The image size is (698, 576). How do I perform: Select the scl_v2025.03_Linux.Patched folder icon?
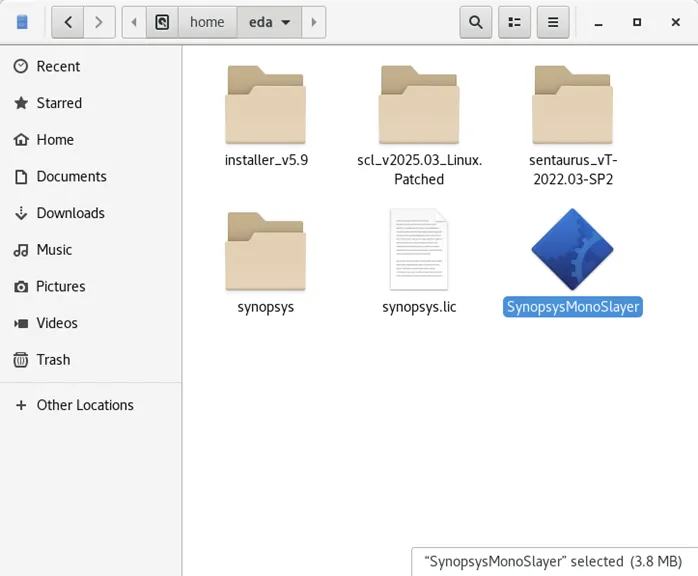(x=419, y=105)
